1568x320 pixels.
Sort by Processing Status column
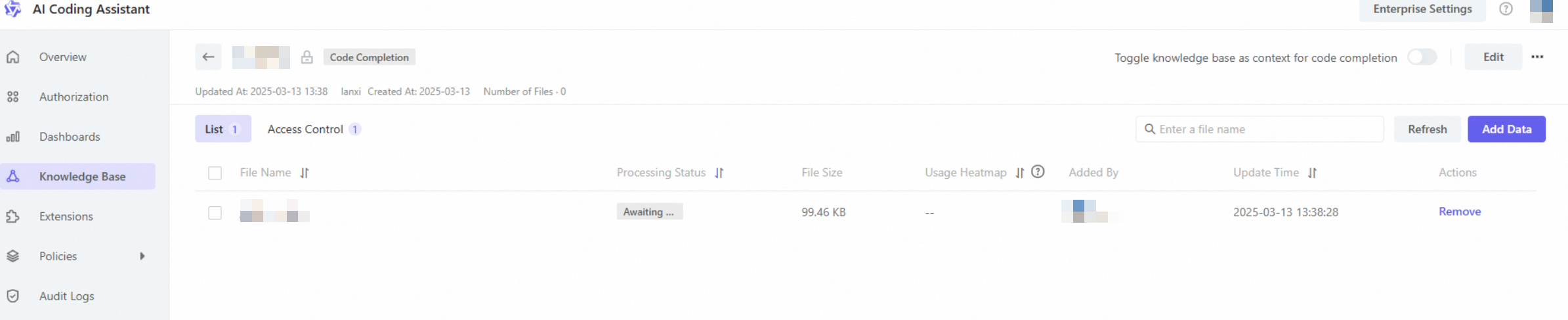(x=719, y=173)
